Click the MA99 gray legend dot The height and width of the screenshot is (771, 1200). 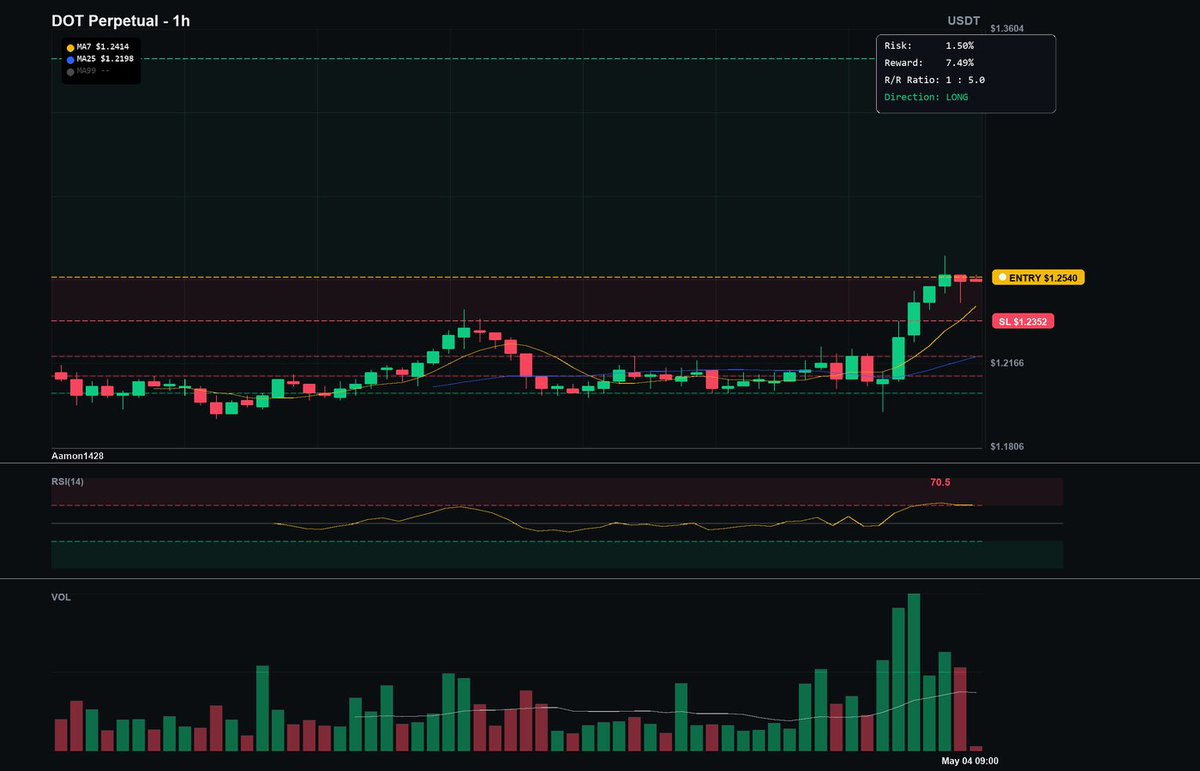[70, 71]
